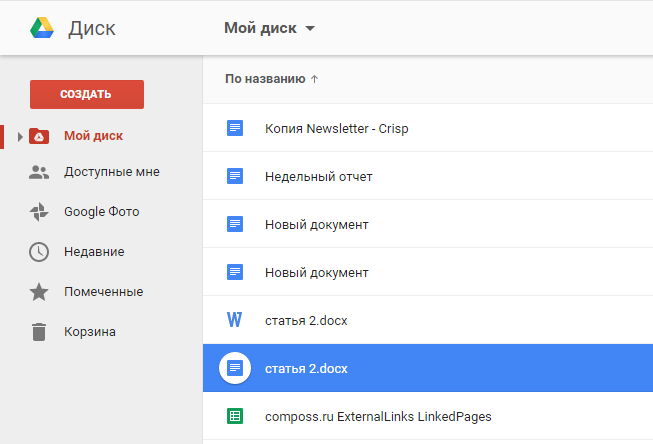Click the Docs icon beside Недельный отчет
This screenshot has height=444, width=653.
(235, 176)
